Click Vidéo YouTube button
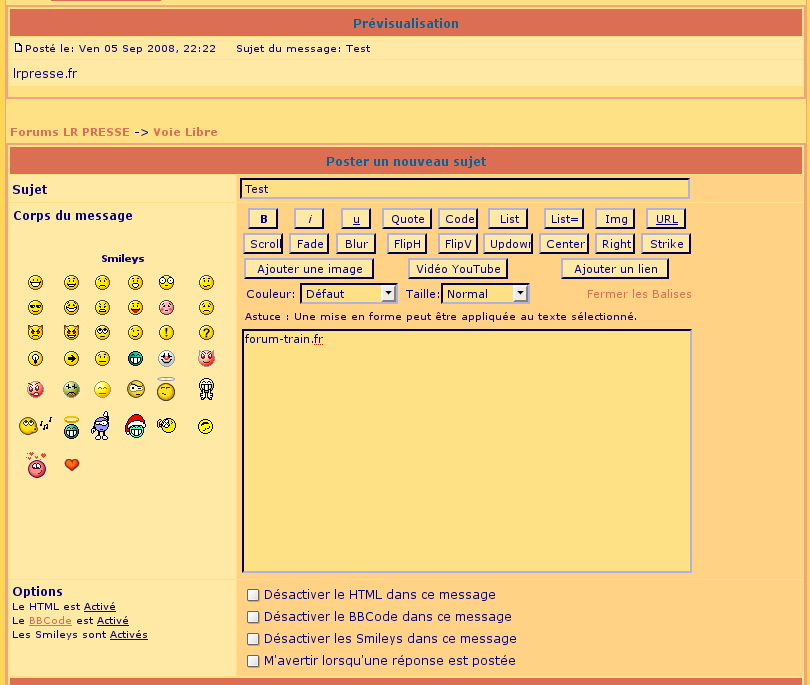Image resolution: width=810 pixels, height=685 pixels. coord(458,269)
